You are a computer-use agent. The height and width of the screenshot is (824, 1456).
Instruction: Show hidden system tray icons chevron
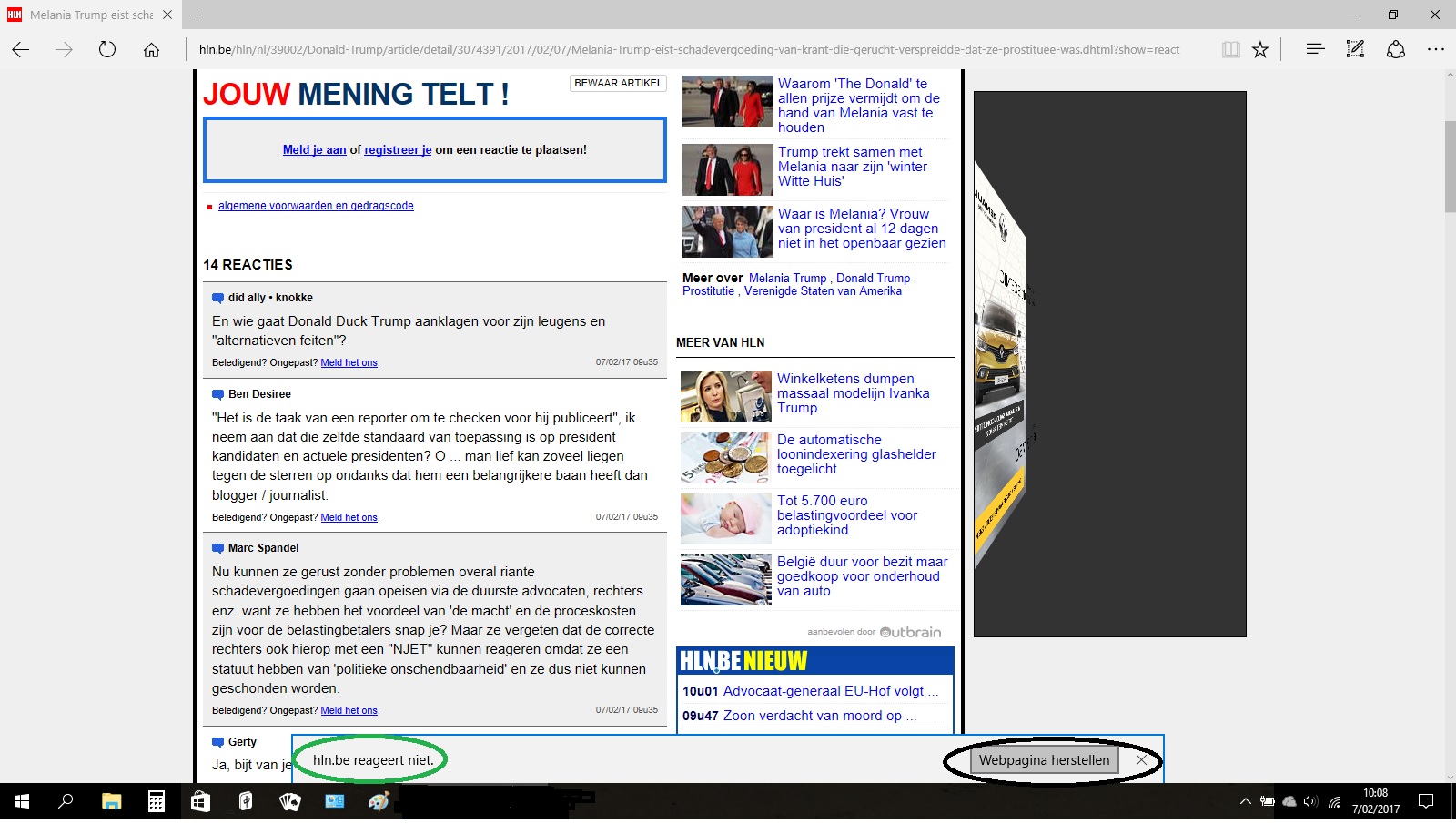click(1245, 801)
